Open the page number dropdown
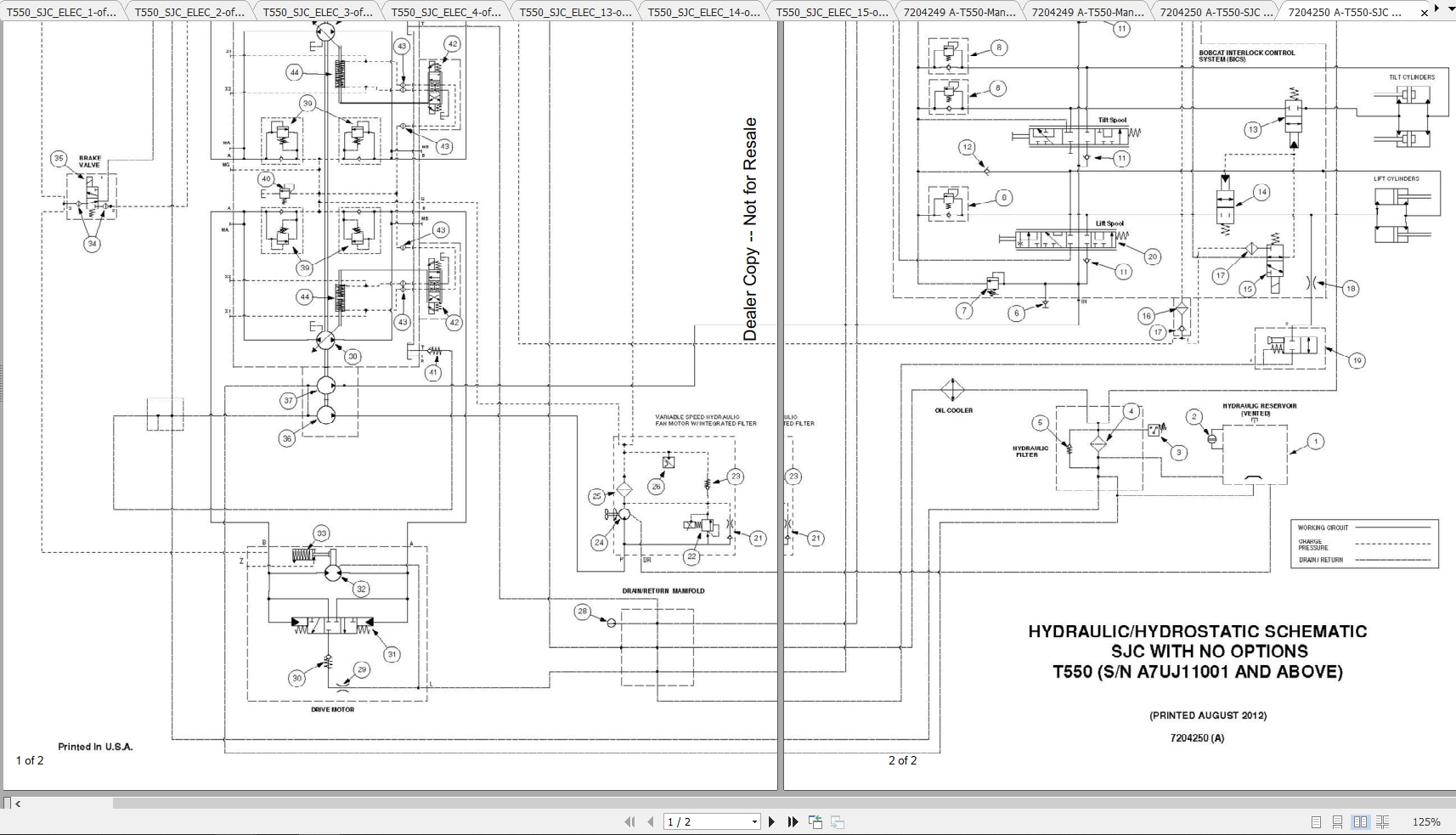Screen dimensions: 1456x835 tap(754, 821)
